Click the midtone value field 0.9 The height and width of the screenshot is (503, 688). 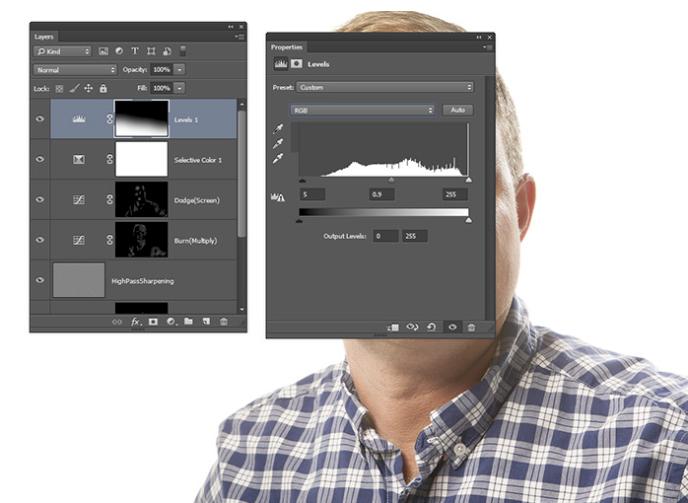click(381, 194)
